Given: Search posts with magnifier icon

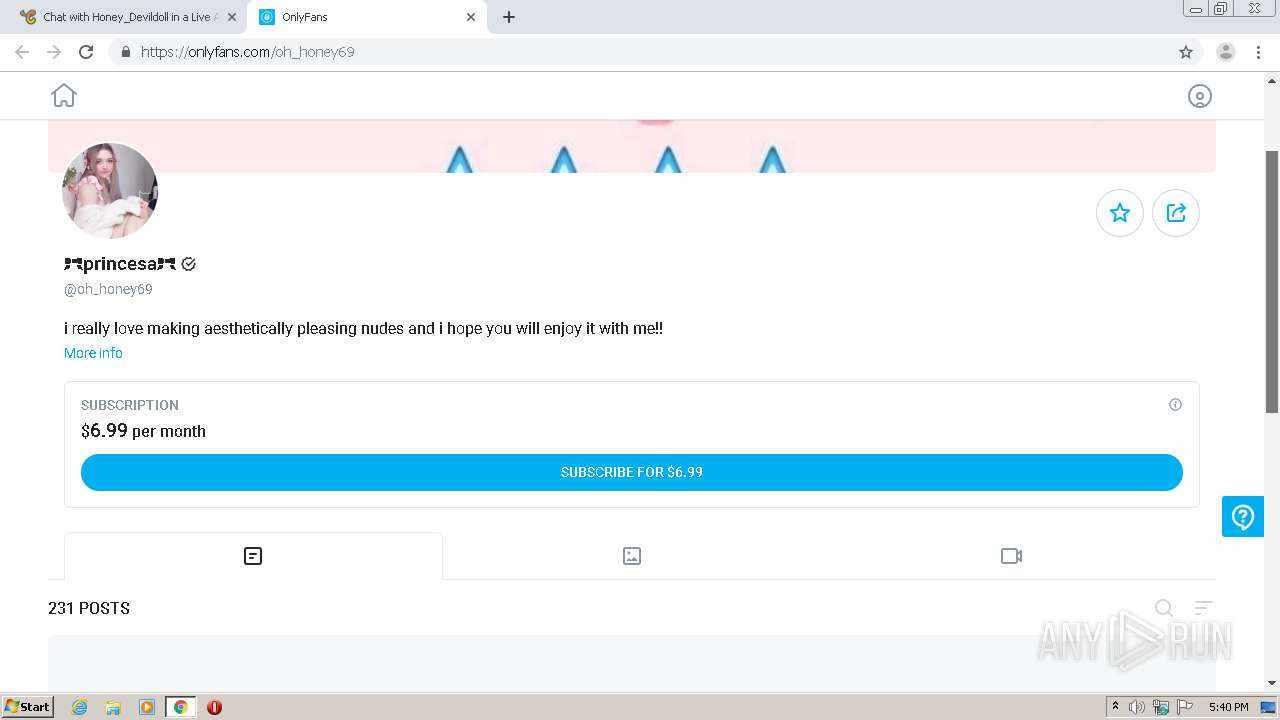Looking at the screenshot, I should tap(1164, 608).
